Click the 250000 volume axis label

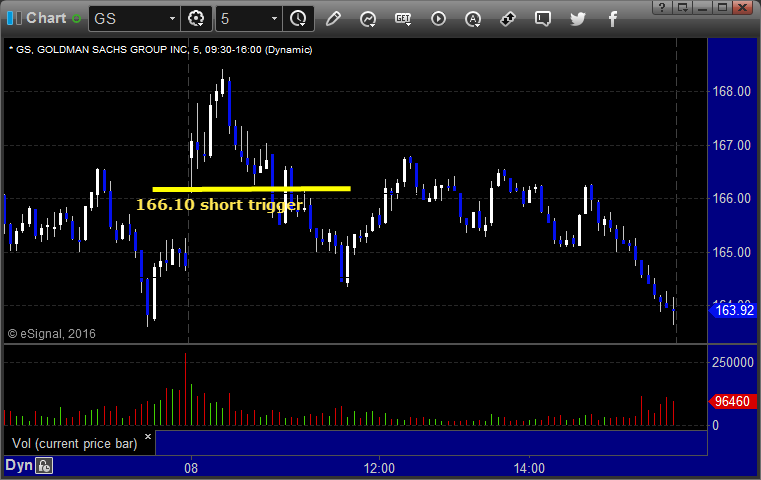pyautogui.click(x=733, y=362)
